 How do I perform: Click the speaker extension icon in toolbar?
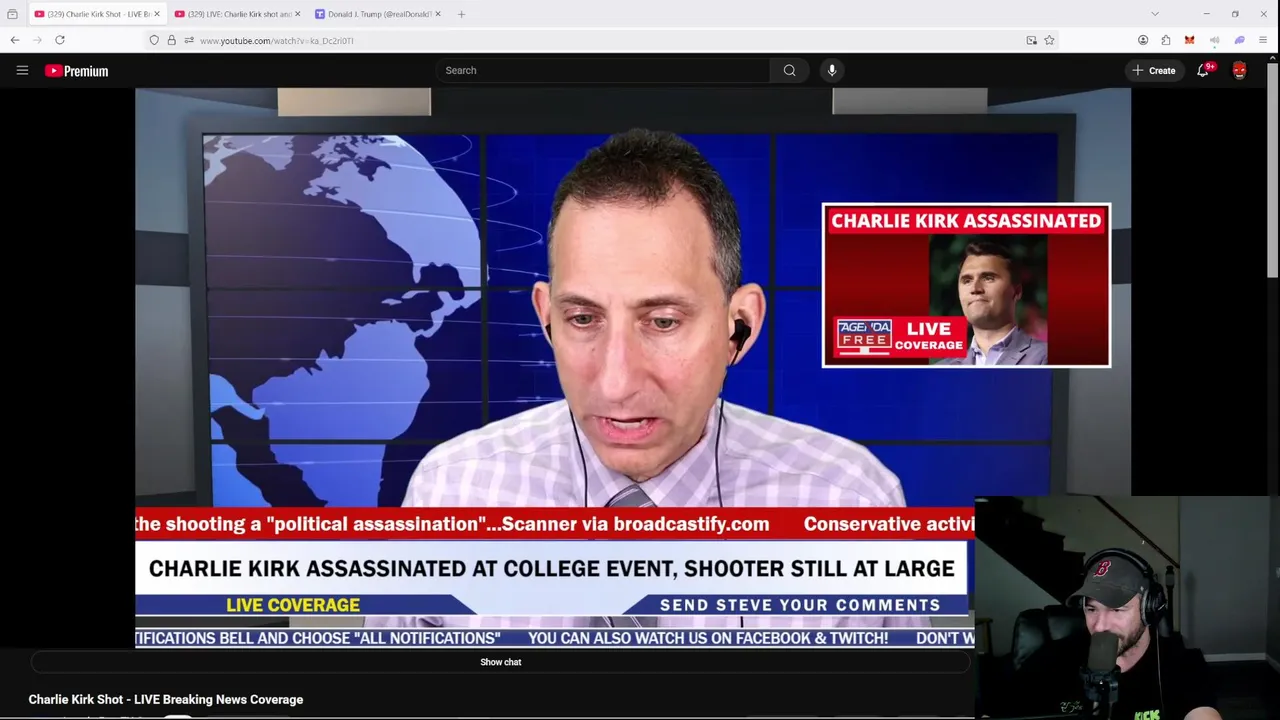[x=1214, y=40]
